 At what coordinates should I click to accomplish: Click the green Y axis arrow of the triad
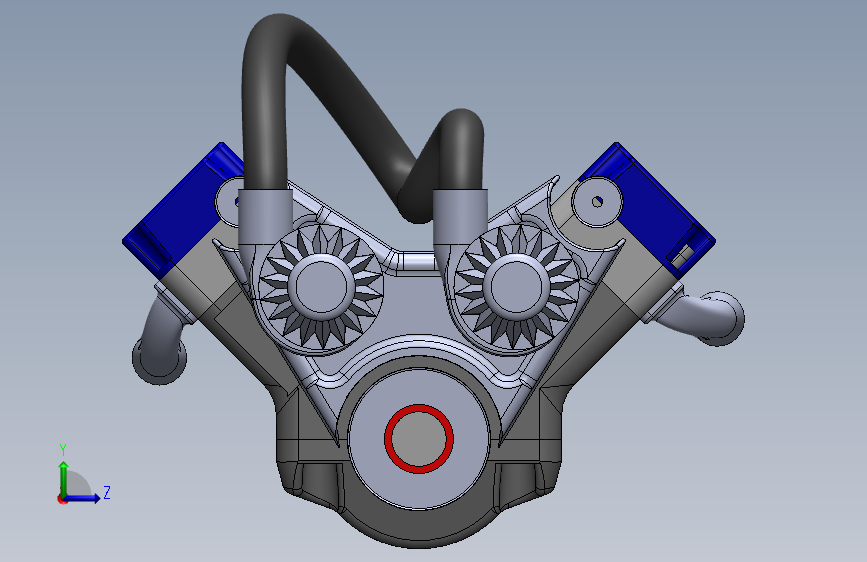tap(64, 478)
